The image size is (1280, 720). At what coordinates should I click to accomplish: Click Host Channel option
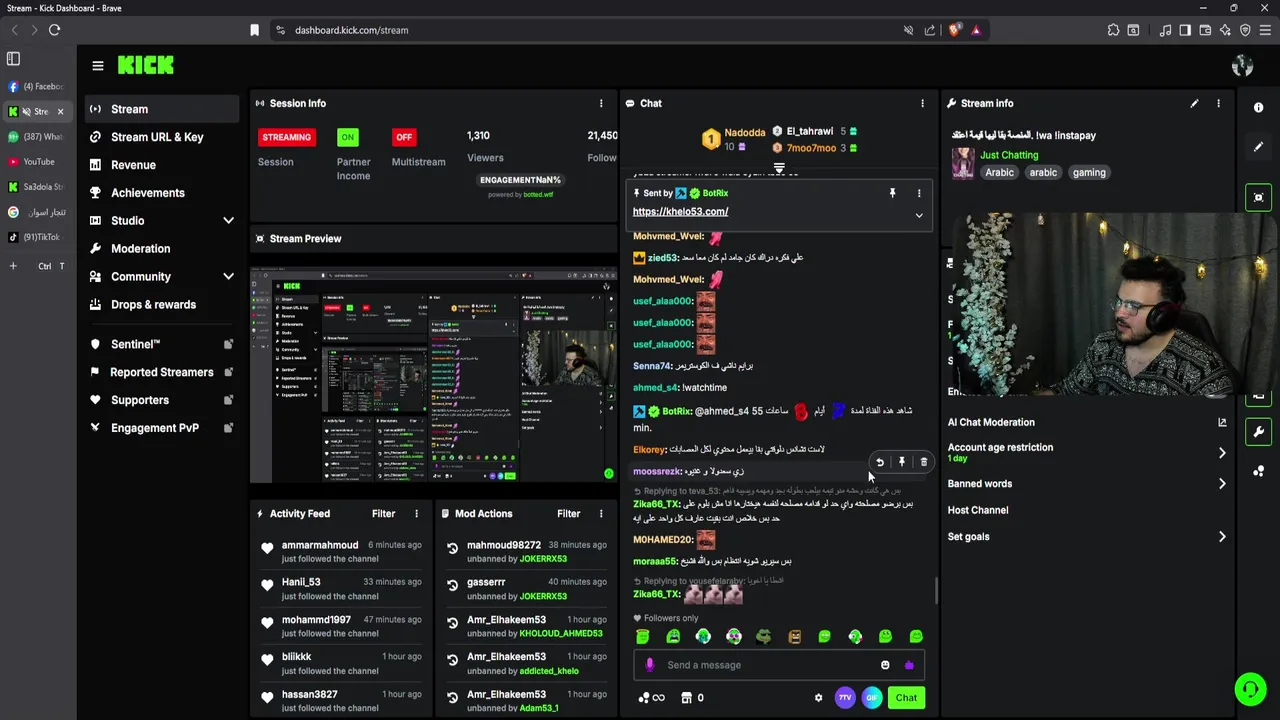tap(978, 510)
